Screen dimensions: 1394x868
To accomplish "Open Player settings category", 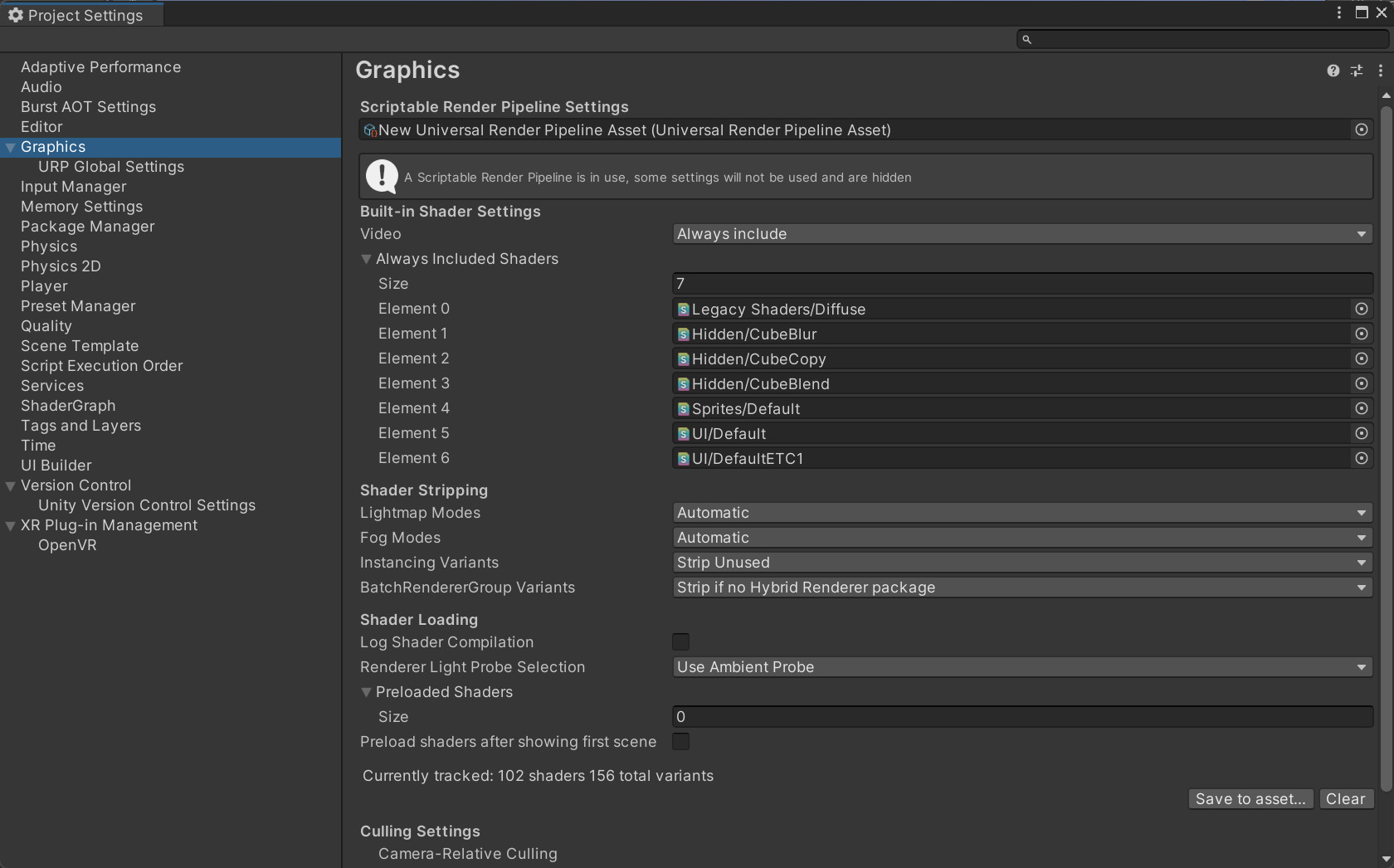I will click(44, 286).
